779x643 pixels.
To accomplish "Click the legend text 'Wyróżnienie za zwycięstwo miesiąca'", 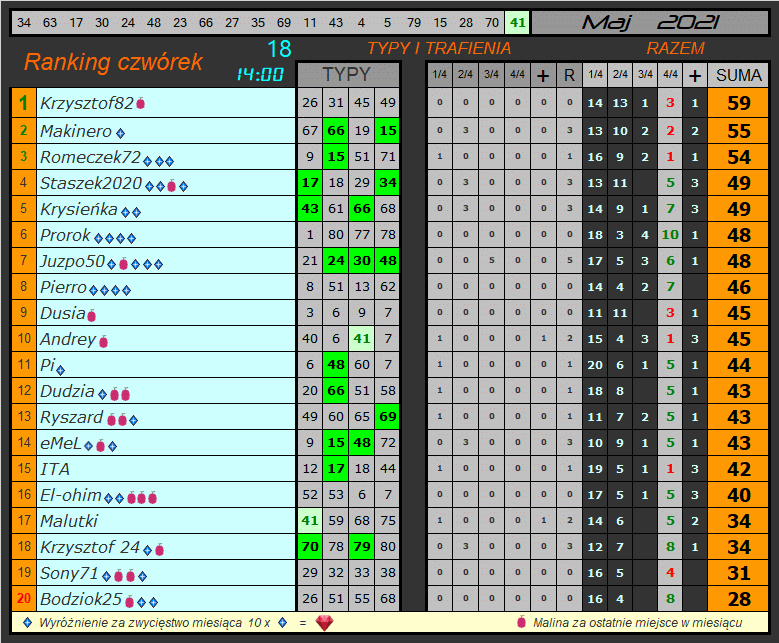I will click(141, 623).
